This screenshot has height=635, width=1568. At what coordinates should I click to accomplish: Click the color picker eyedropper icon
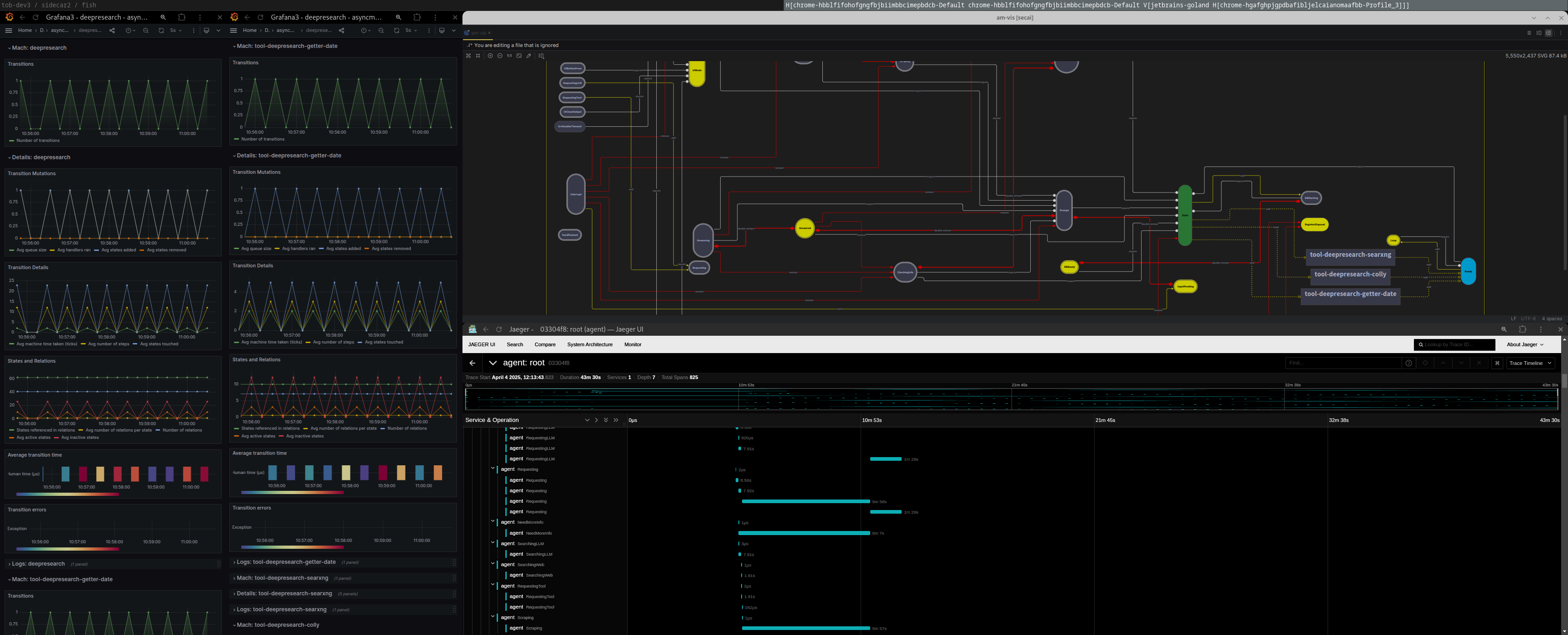pos(529,56)
